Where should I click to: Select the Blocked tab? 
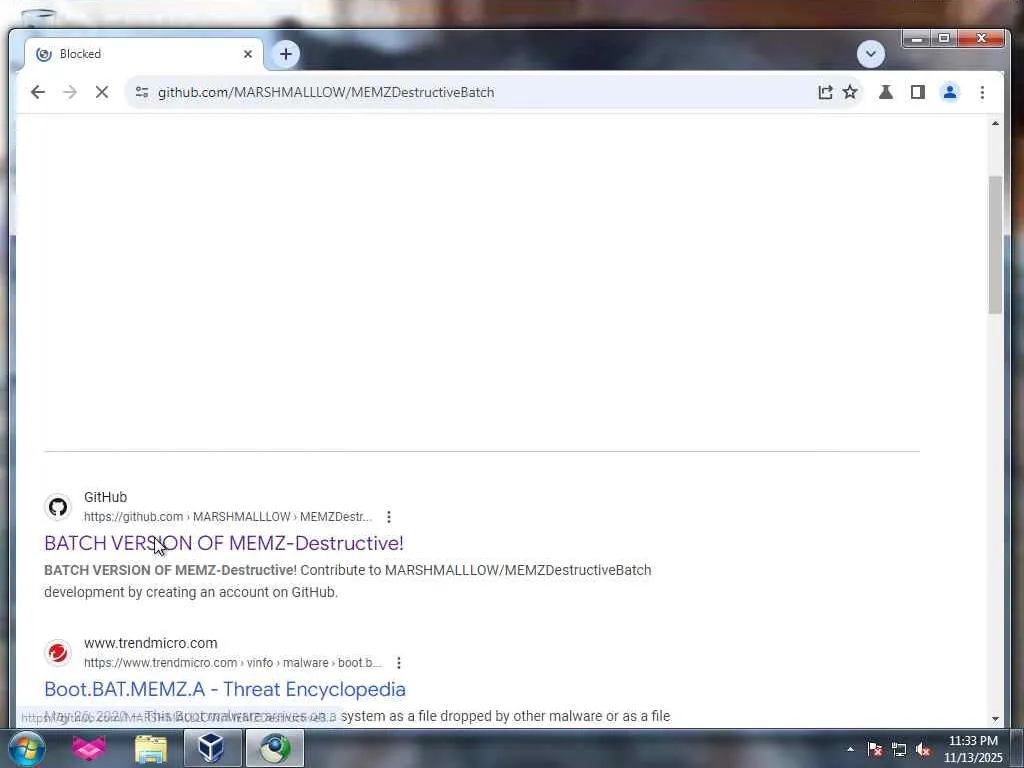click(x=144, y=54)
